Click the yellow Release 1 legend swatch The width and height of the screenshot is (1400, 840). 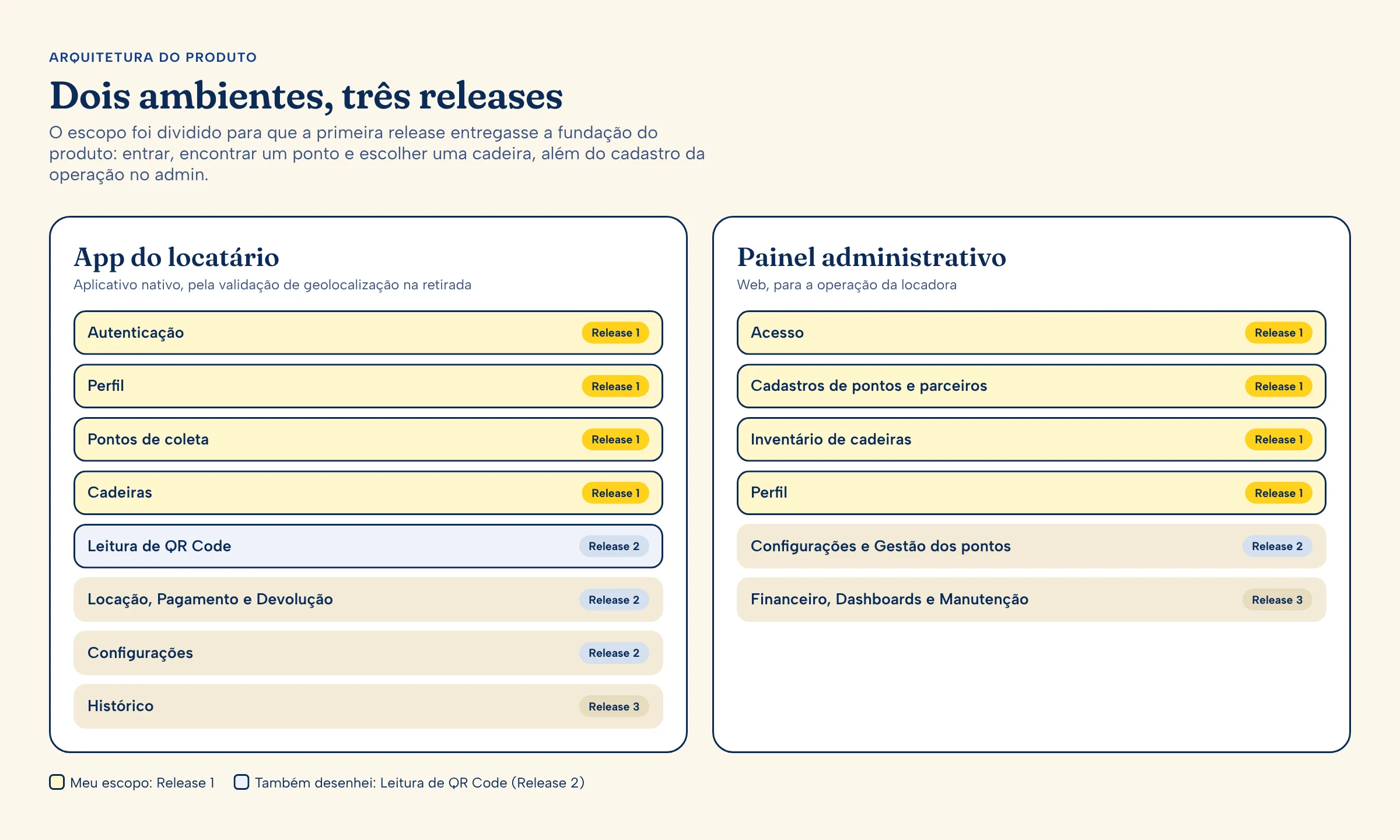click(x=57, y=782)
